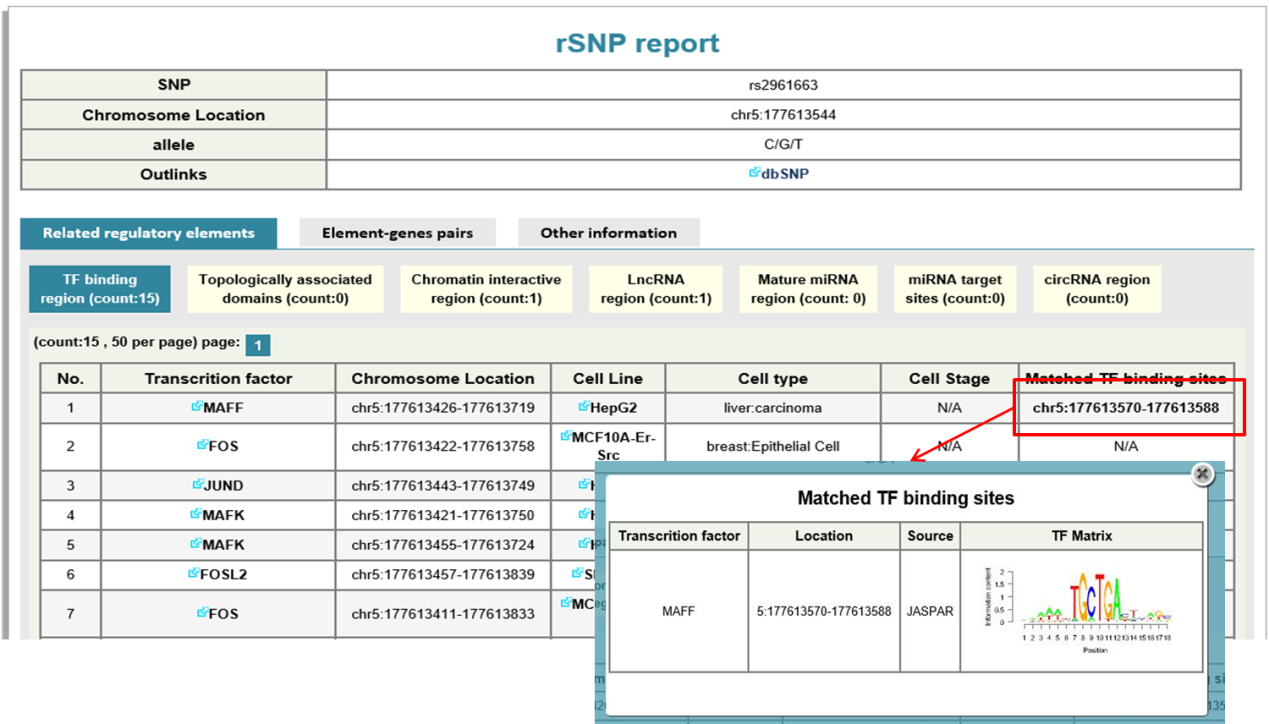Show the miRNA target sites sub-tab

coord(954,289)
